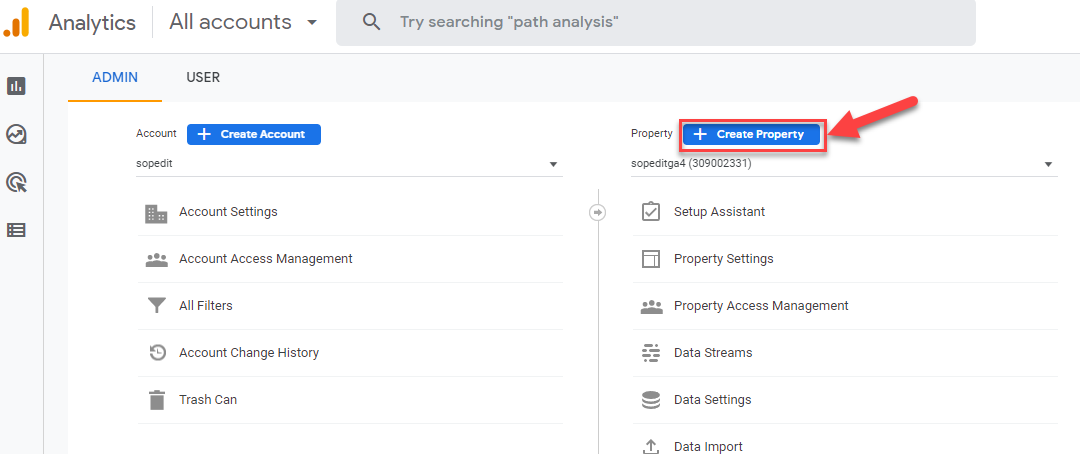Click the Create Account button

(253, 134)
